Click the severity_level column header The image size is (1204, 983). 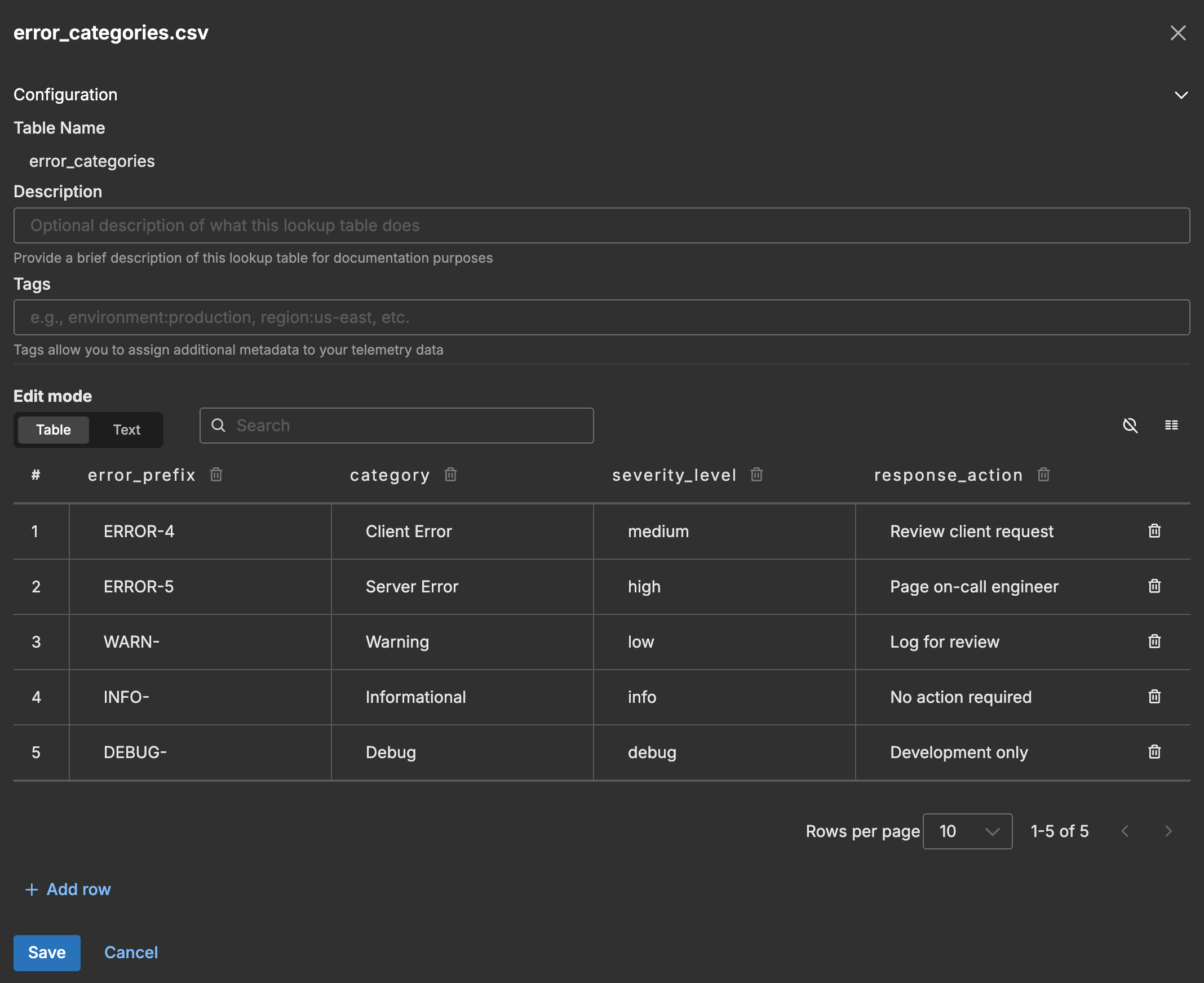(x=674, y=475)
